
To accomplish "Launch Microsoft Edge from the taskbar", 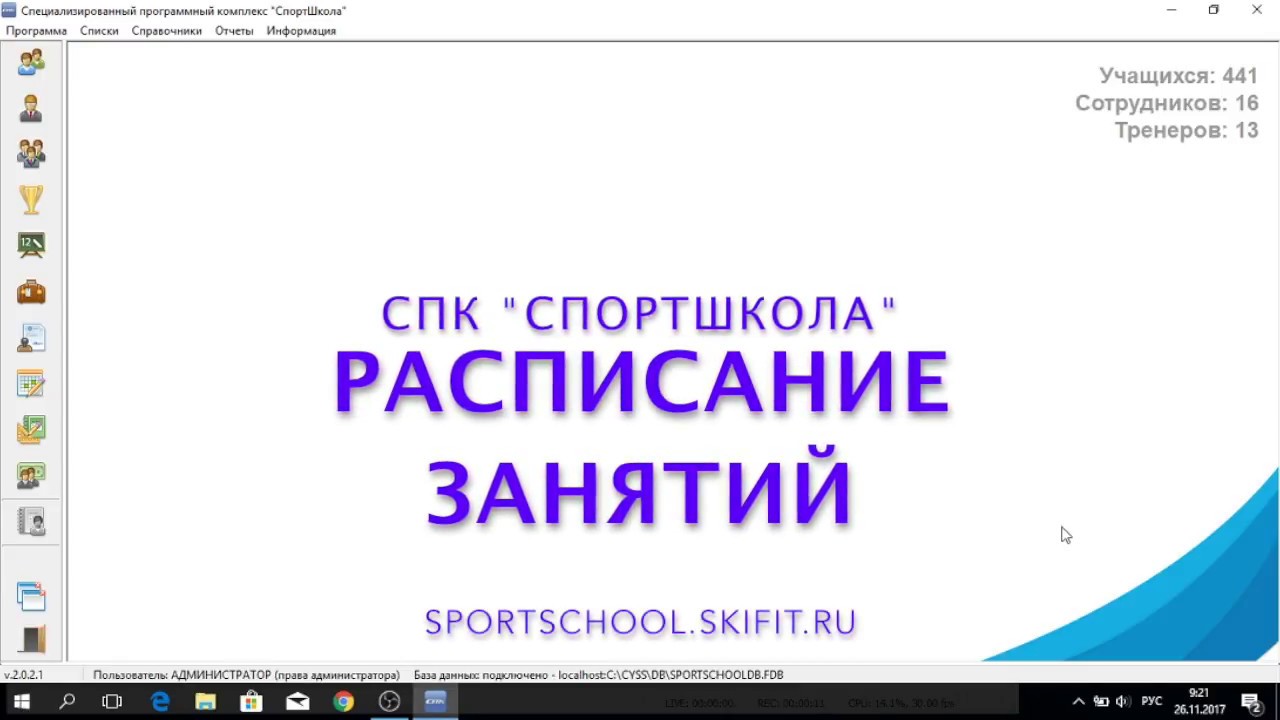I will (x=160, y=702).
